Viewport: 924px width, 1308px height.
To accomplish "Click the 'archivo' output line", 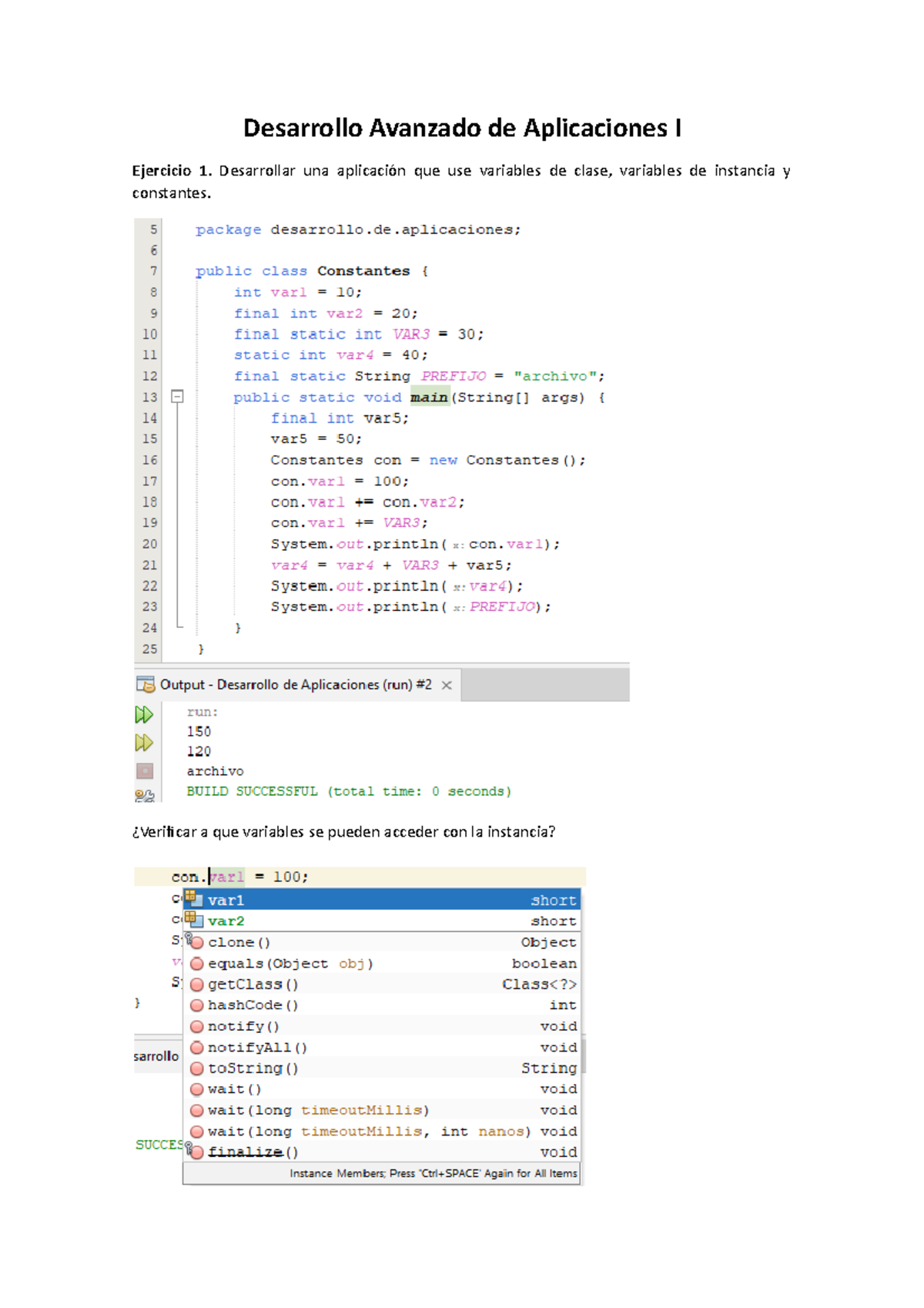I will point(215,771).
